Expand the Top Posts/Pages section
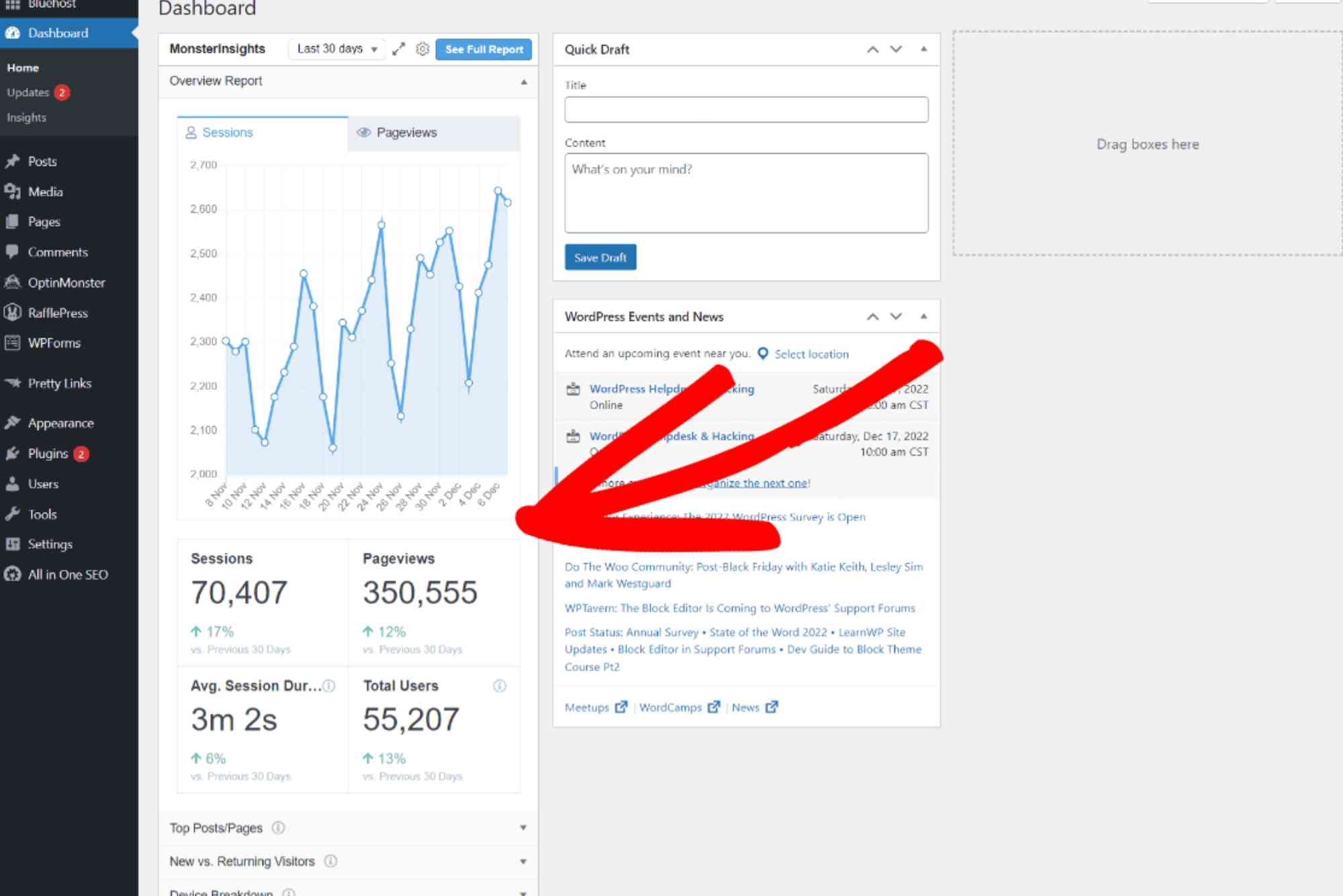The width and height of the screenshot is (1343, 896). point(523,828)
